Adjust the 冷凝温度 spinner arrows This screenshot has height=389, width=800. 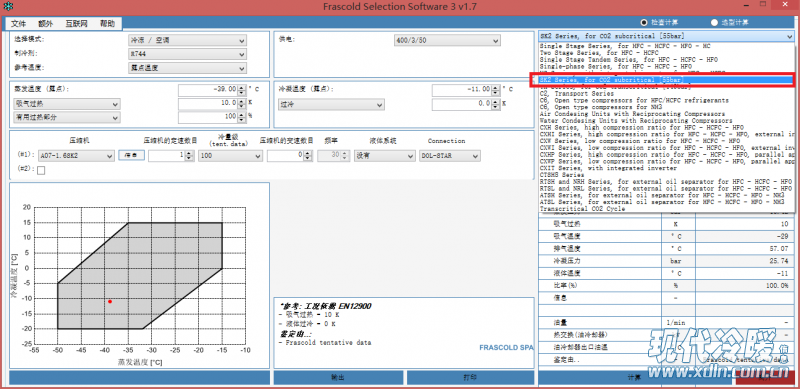(495, 89)
